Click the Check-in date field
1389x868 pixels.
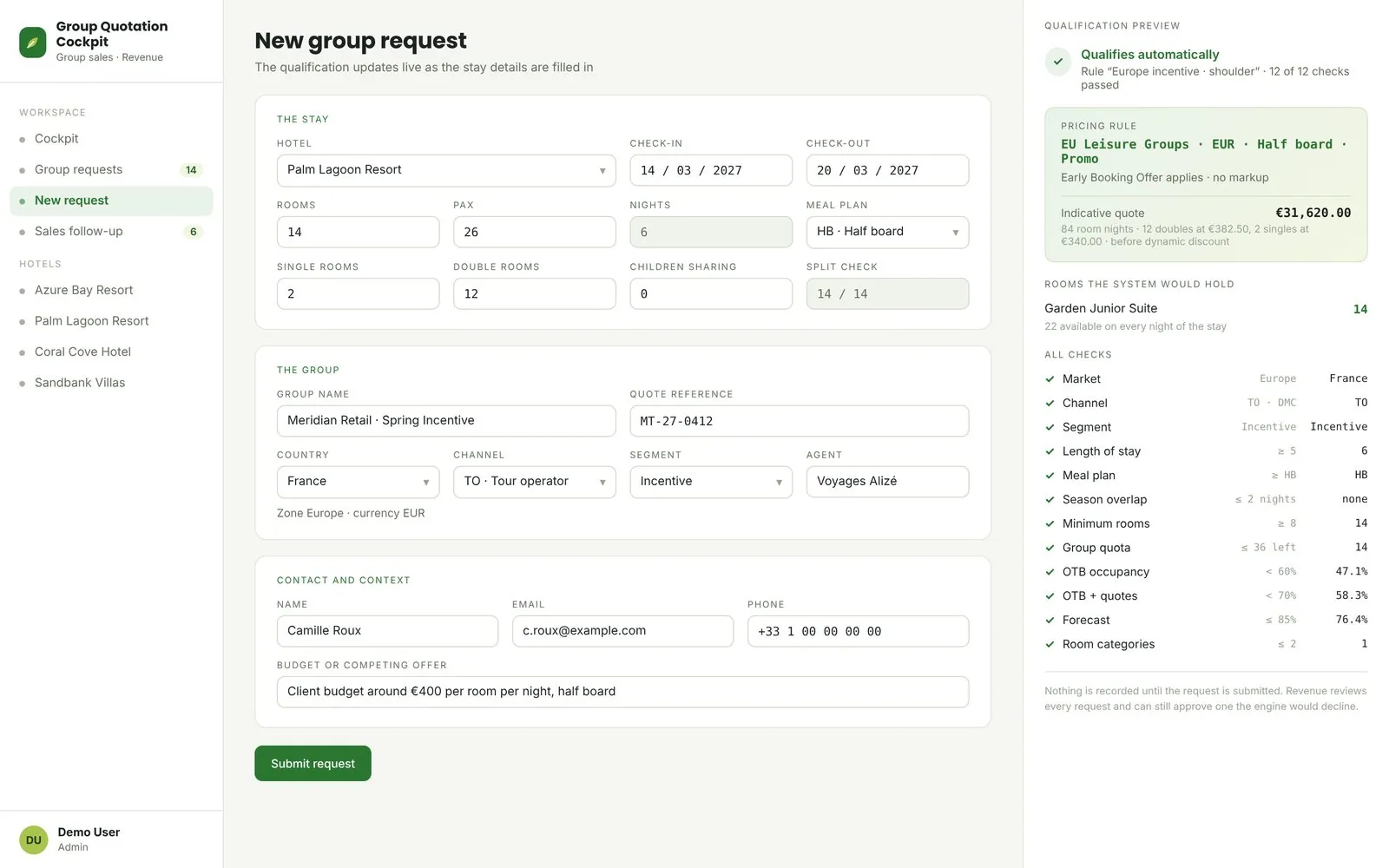pyautogui.click(x=711, y=170)
